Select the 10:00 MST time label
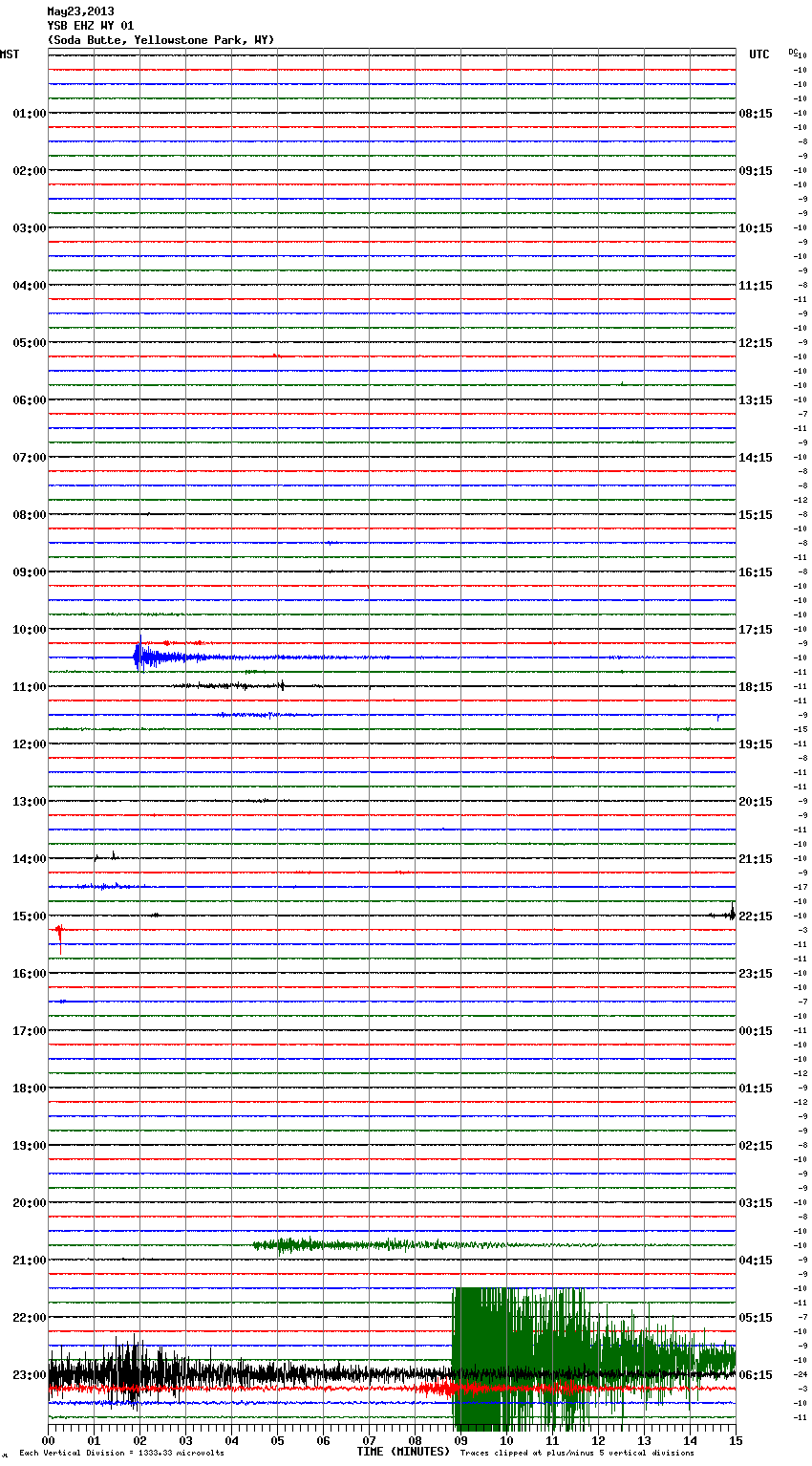812x1466 pixels. (29, 630)
